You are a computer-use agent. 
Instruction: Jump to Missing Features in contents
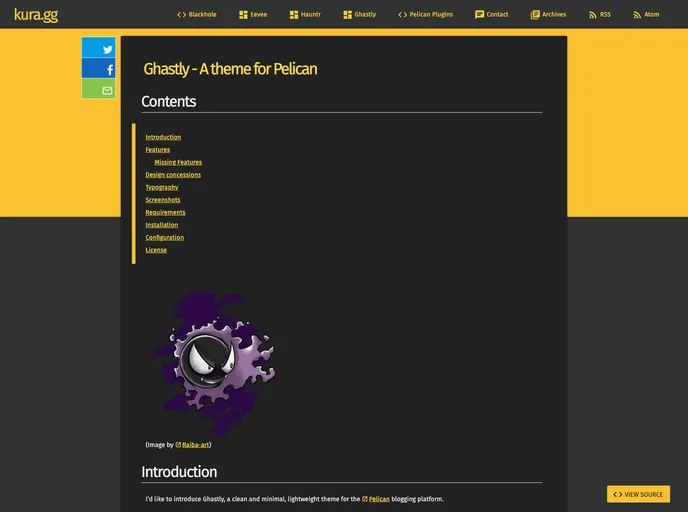point(178,162)
